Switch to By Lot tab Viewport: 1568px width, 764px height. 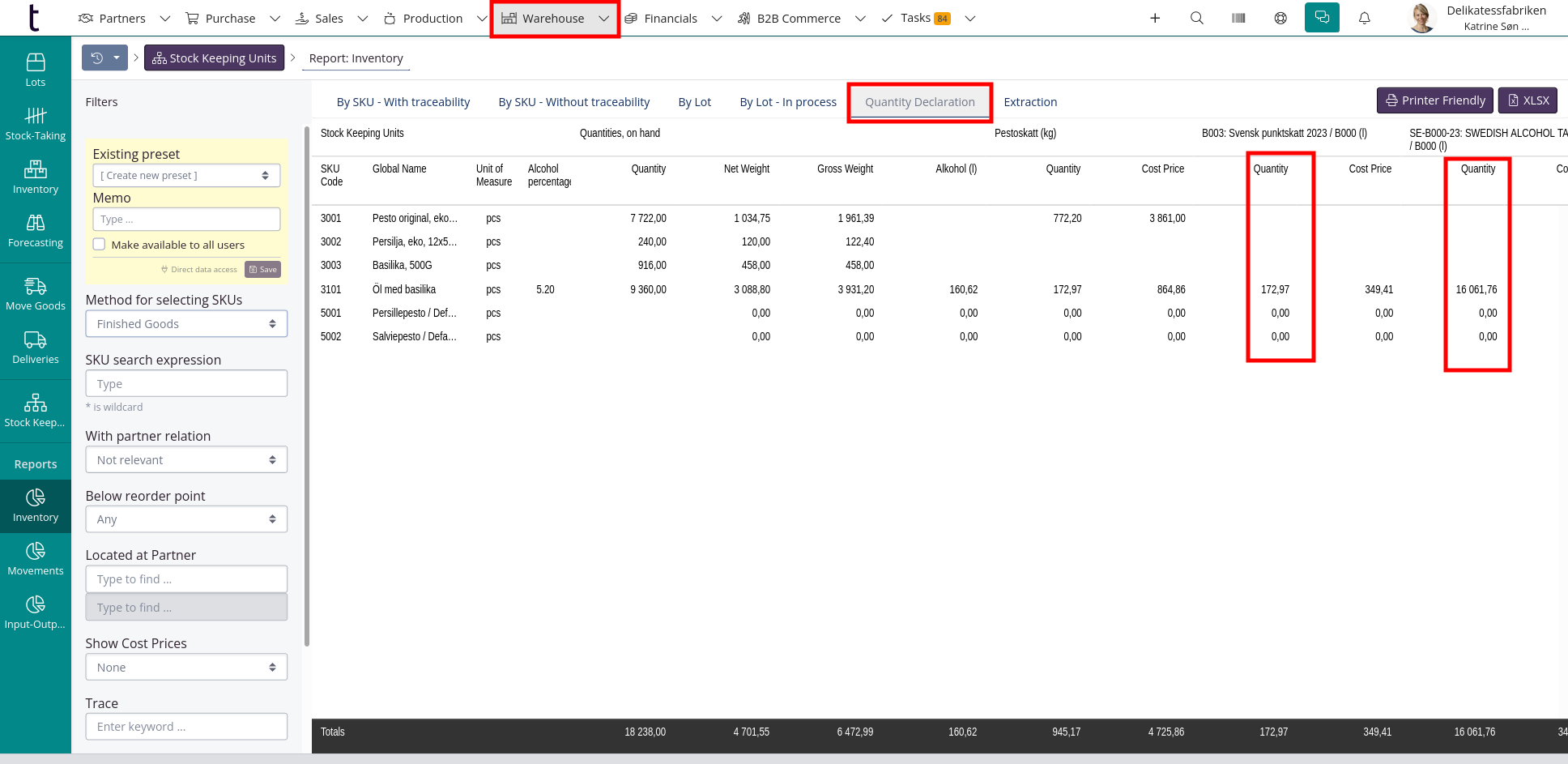694,102
